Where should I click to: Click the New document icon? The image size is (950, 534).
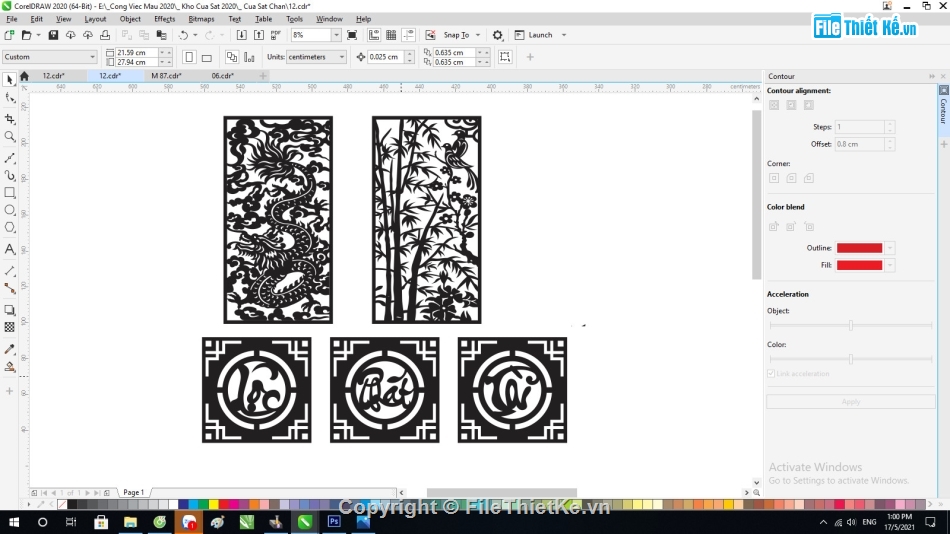pos(9,35)
